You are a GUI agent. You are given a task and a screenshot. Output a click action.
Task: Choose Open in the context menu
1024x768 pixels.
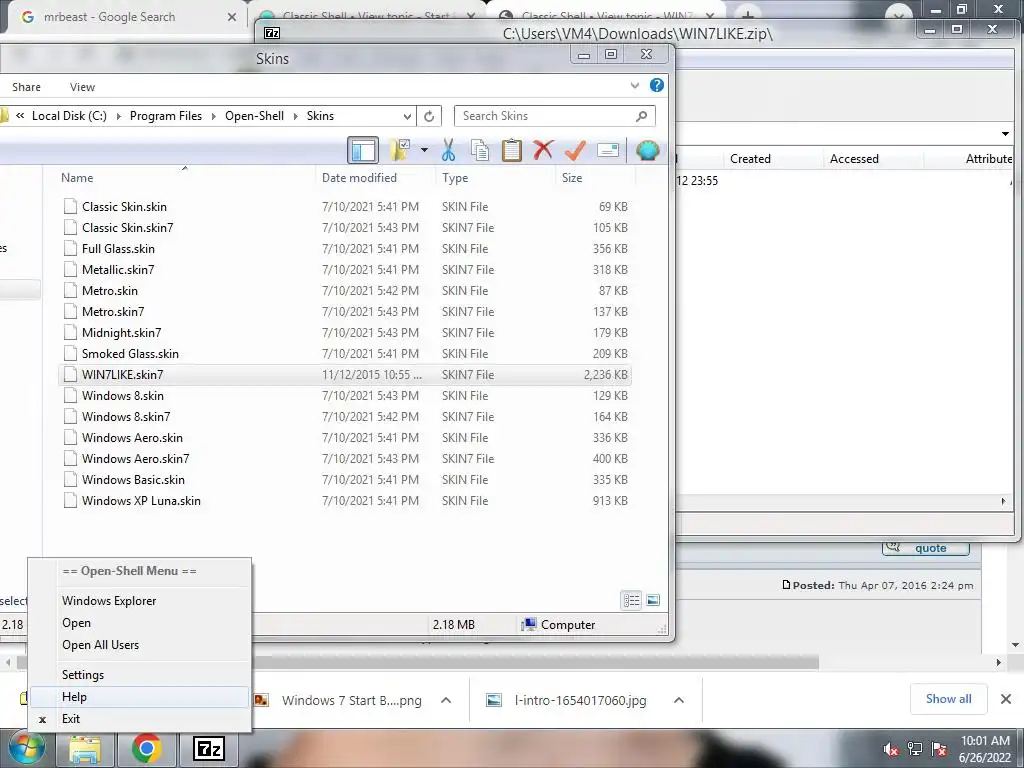(x=139, y=623)
